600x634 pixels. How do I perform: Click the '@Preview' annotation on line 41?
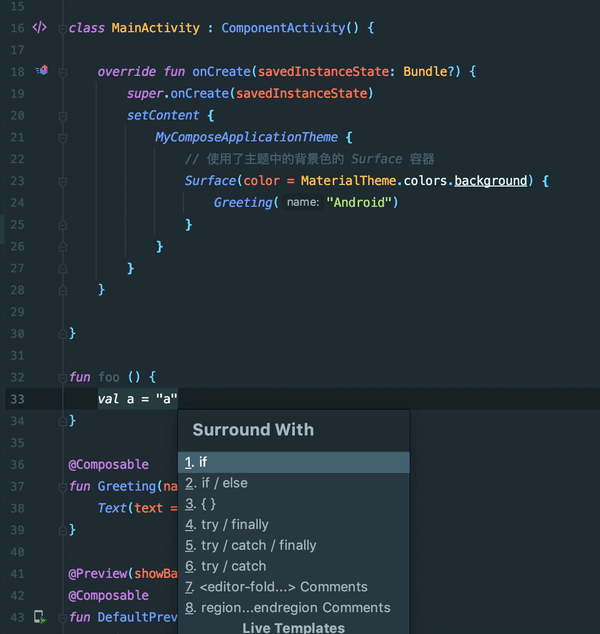point(97,574)
